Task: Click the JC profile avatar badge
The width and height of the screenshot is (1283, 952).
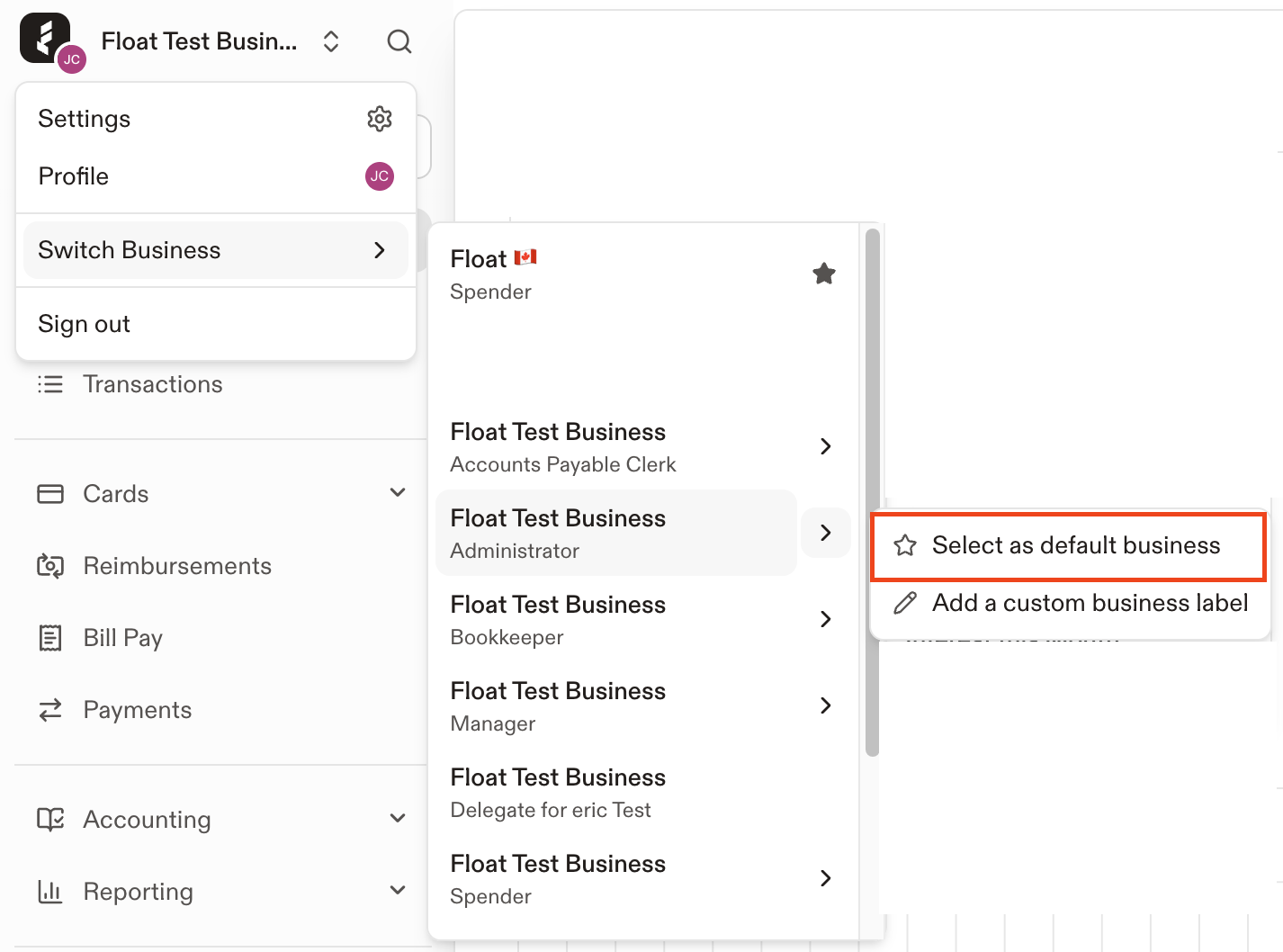Action: click(380, 176)
